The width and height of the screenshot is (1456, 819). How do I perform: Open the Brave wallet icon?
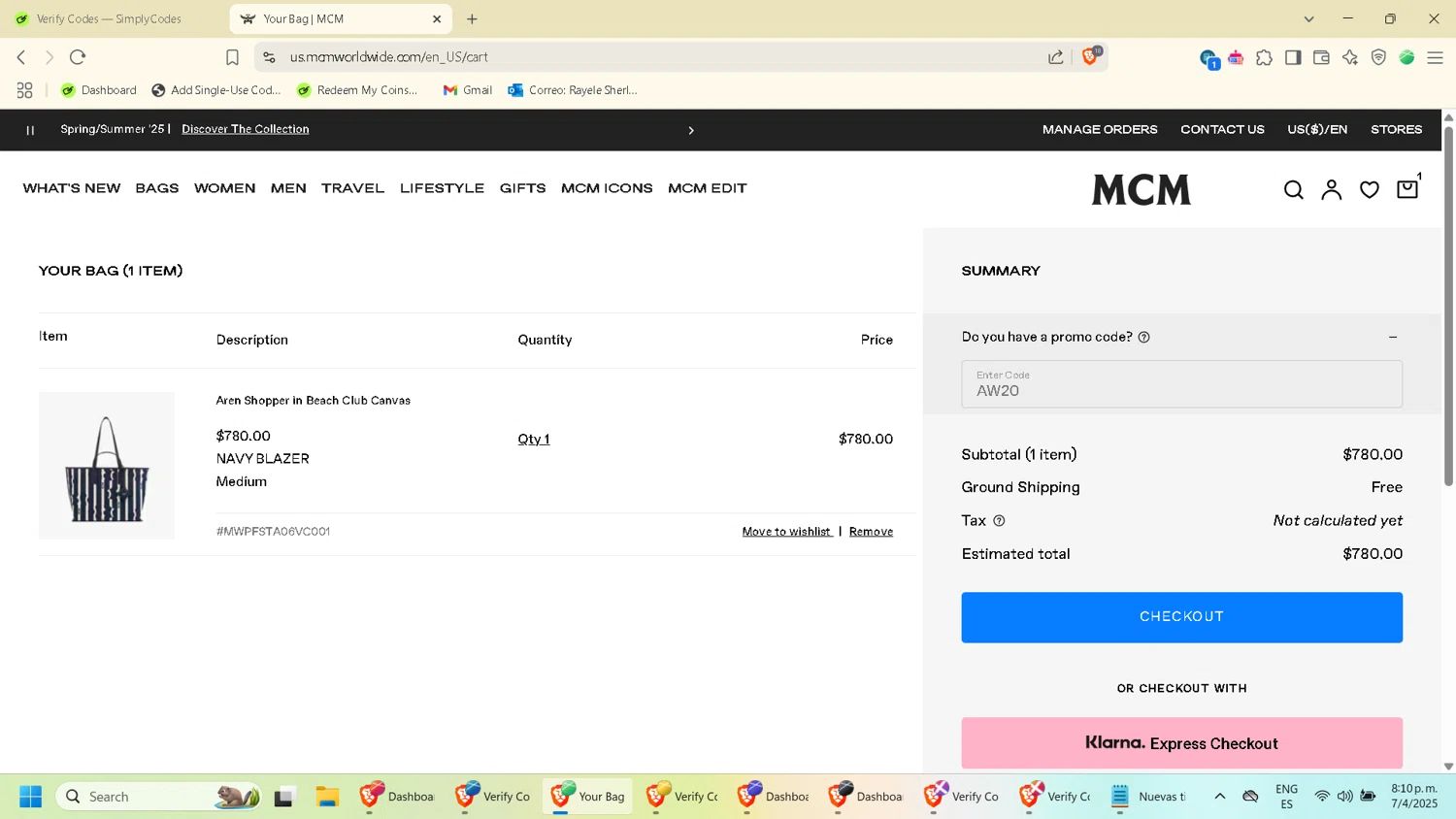(1321, 58)
